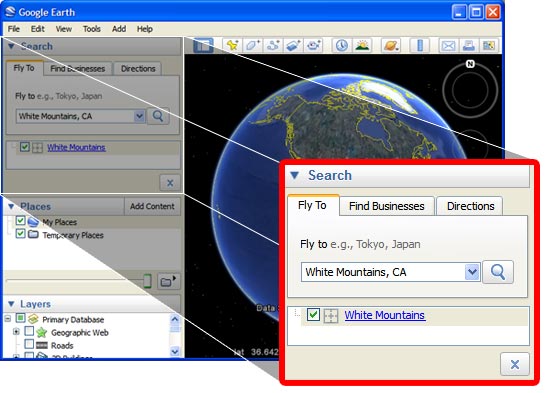Select the Add Path toolbar icon

273,45
